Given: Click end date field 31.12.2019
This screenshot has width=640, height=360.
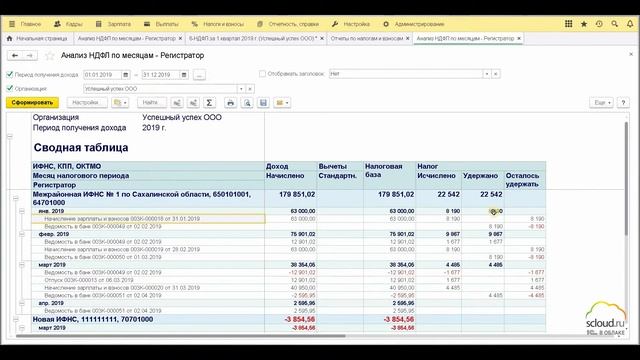Looking at the screenshot, I should (161, 75).
